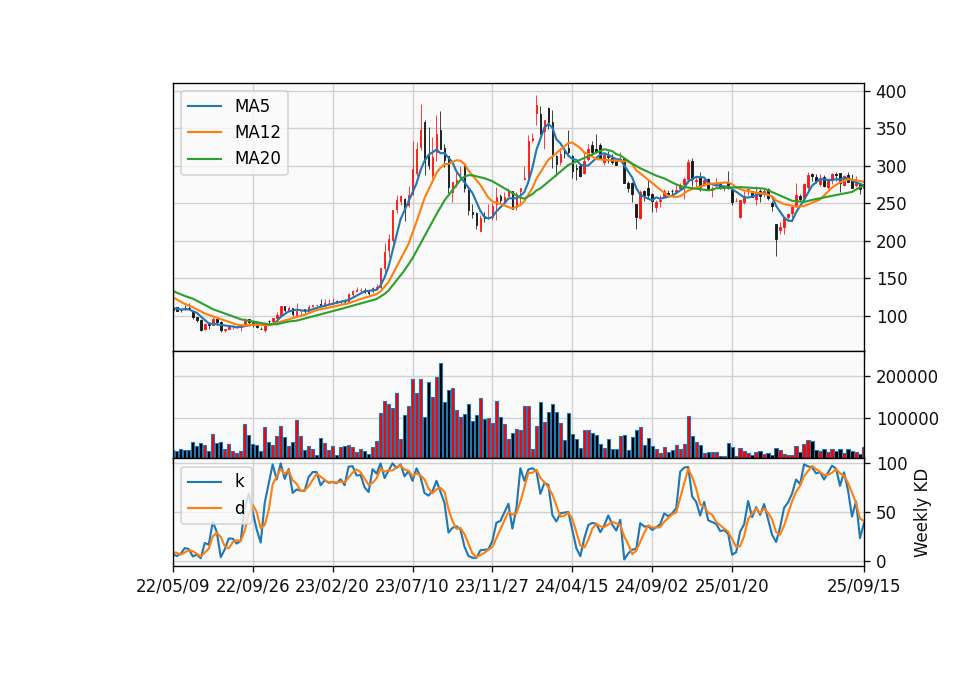
Task: Select the MA12 legend label
Action: [x=257, y=132]
